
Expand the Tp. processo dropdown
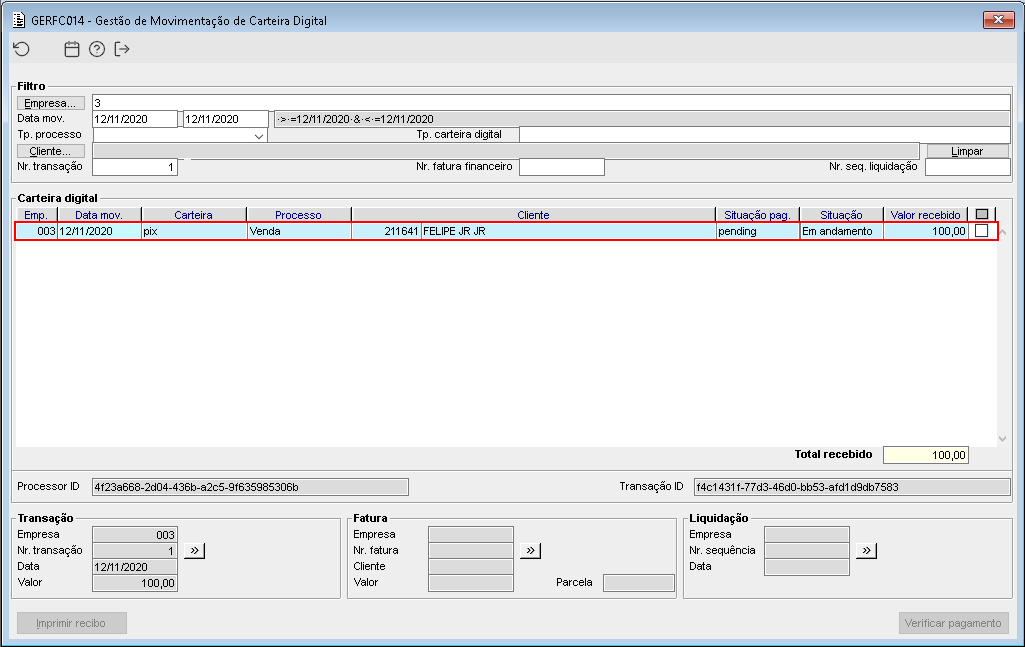[259, 135]
